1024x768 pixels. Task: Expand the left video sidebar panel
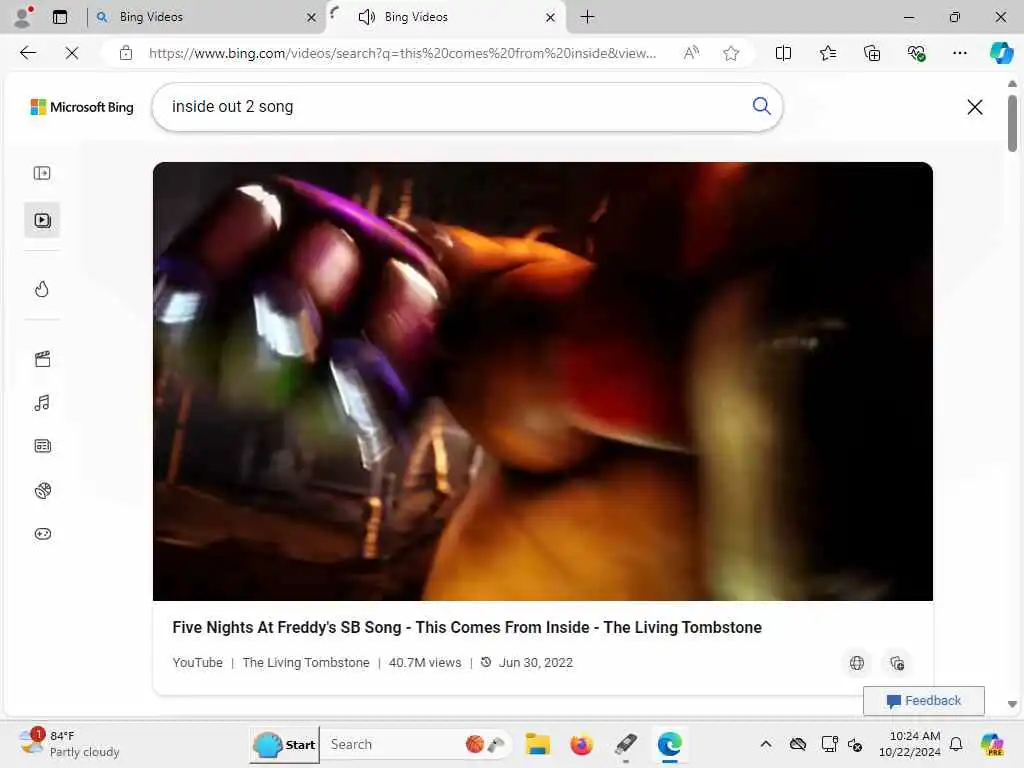(42, 173)
